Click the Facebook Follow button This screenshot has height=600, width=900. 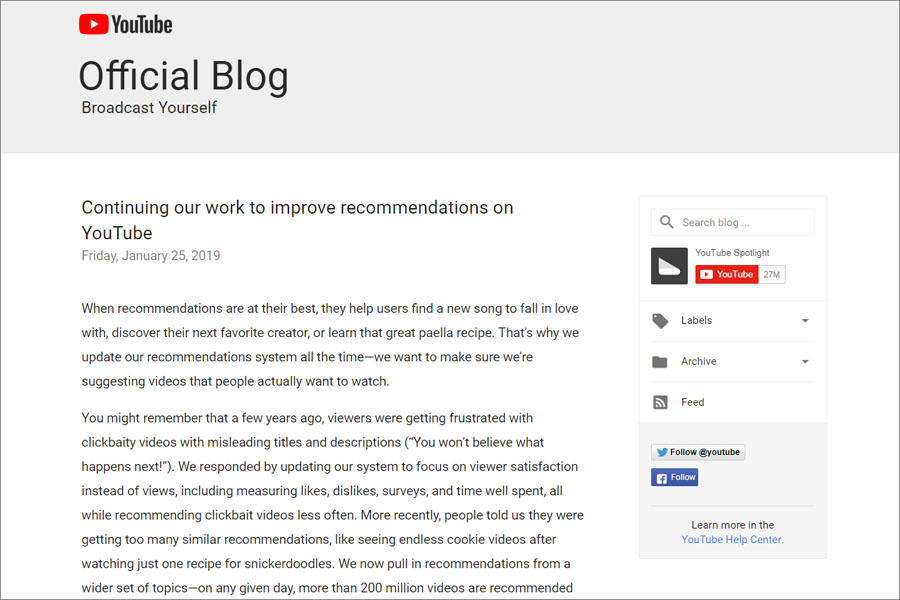674,477
